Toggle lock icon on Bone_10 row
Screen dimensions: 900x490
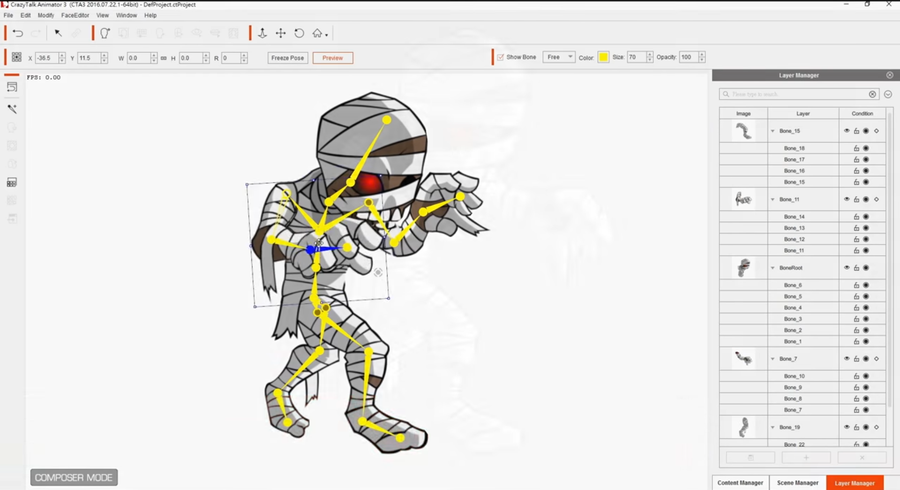pos(856,376)
